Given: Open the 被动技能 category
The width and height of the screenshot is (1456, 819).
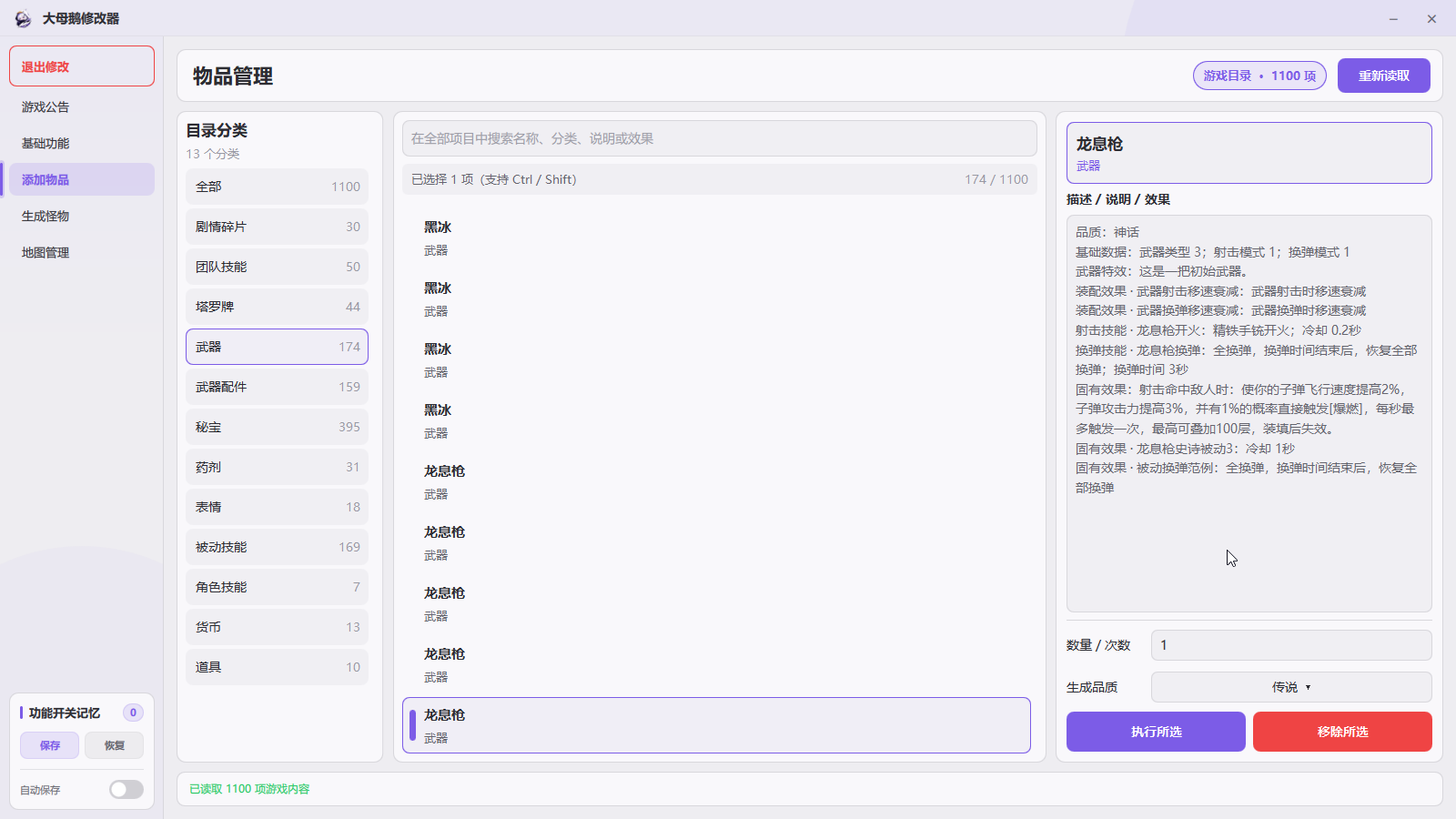Looking at the screenshot, I should (x=277, y=547).
